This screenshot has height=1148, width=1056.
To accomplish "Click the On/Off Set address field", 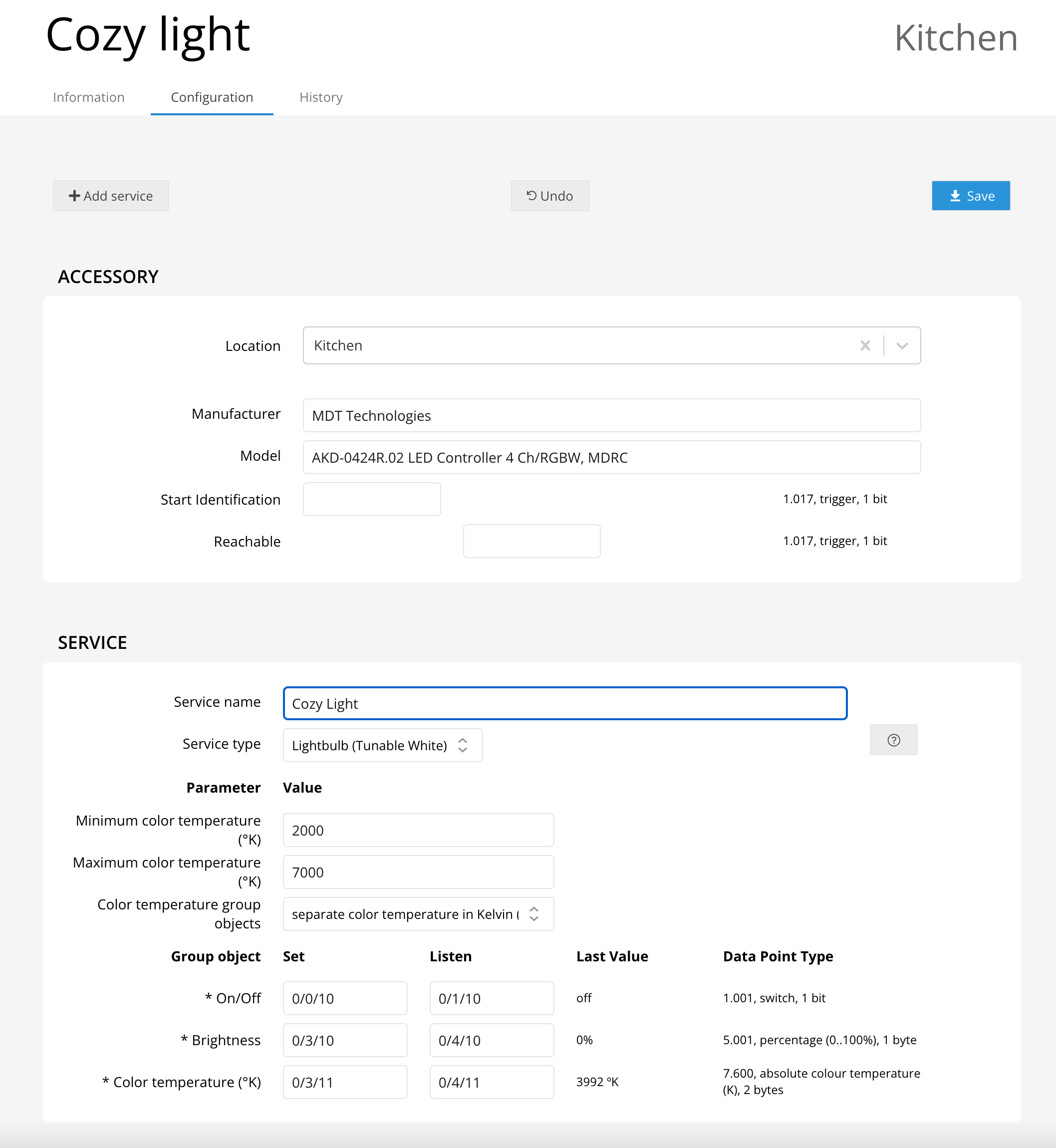I will tap(344, 998).
